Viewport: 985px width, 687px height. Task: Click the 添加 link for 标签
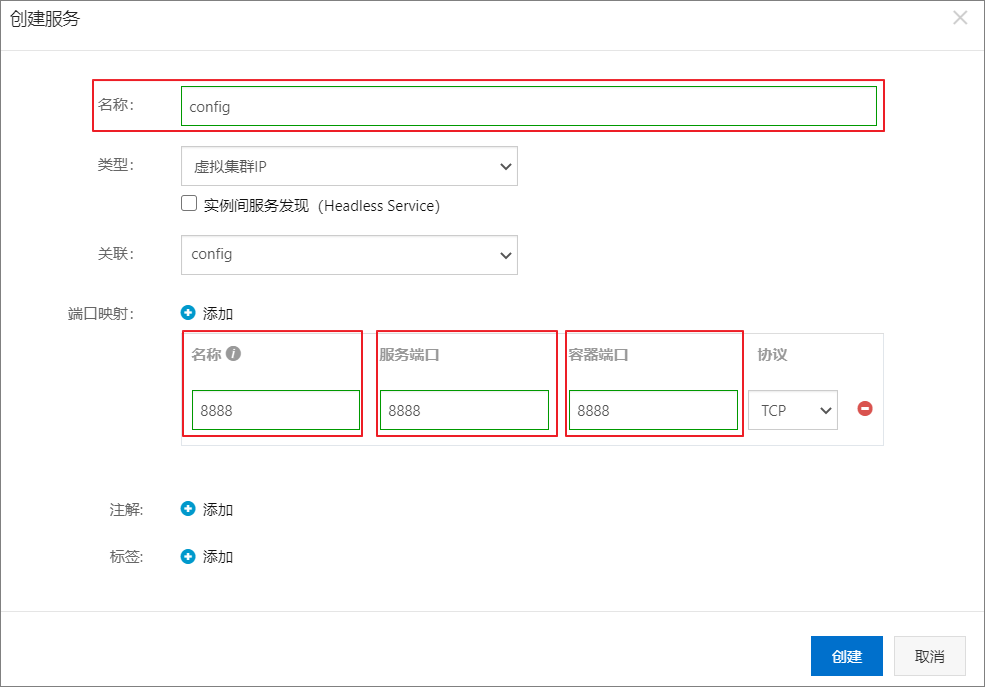tap(217, 557)
